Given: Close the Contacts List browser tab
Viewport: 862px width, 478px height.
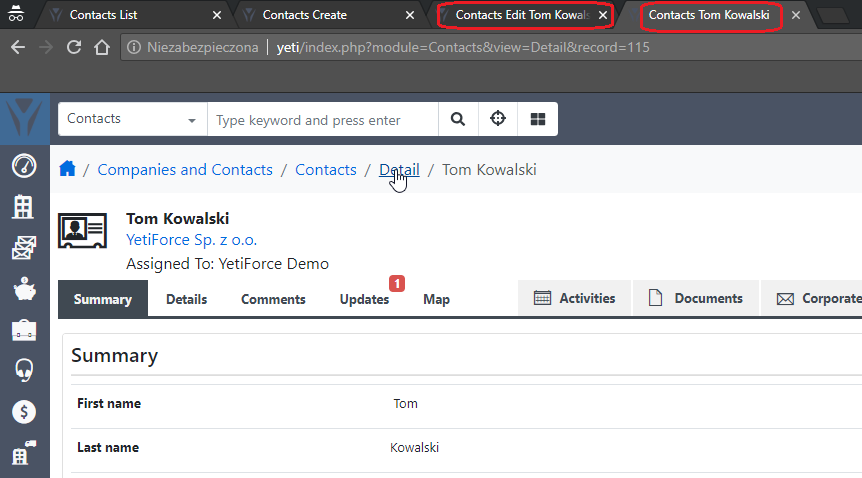Looking at the screenshot, I should [217, 15].
